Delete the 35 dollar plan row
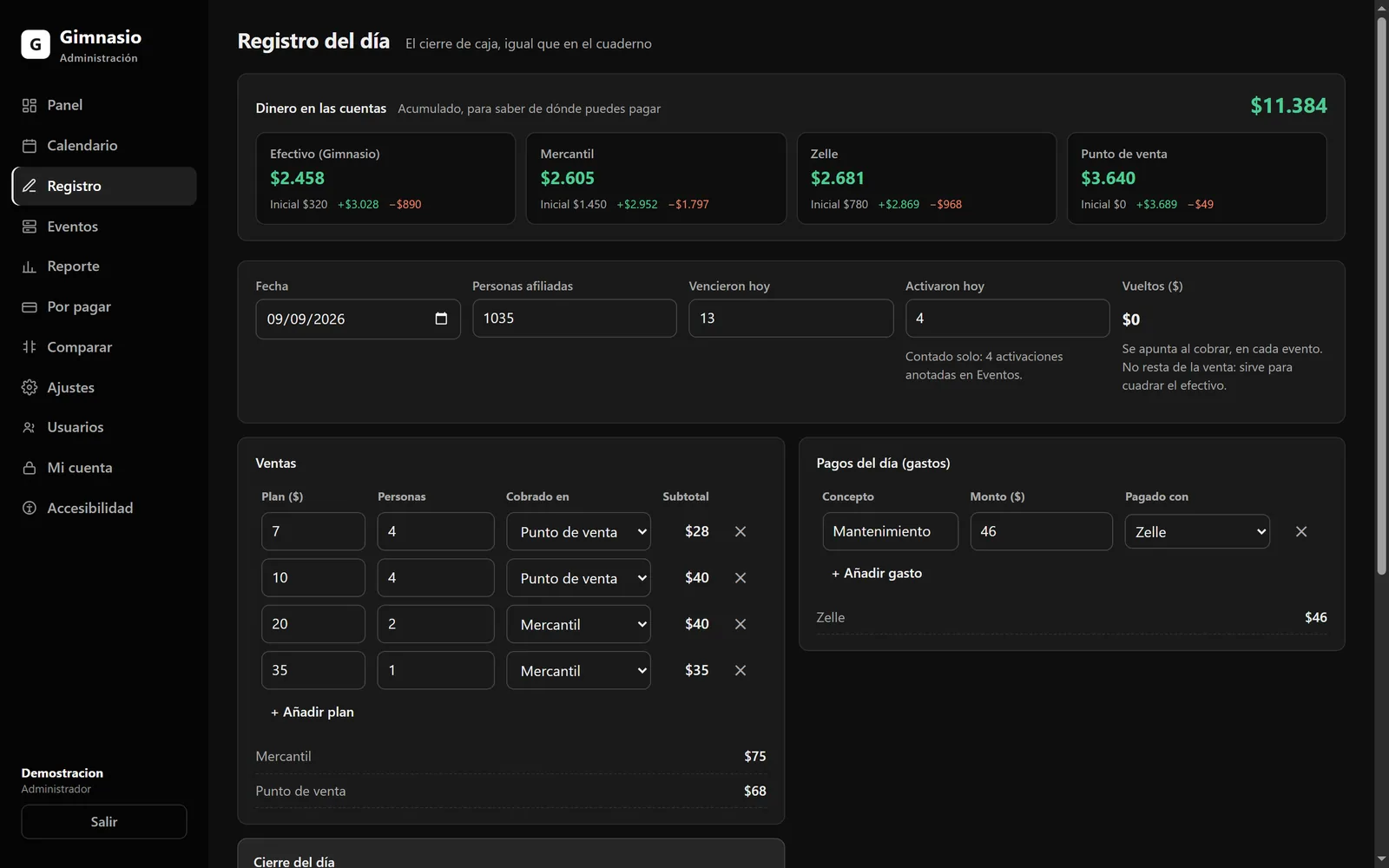This screenshot has height=868, width=1389. click(x=741, y=670)
